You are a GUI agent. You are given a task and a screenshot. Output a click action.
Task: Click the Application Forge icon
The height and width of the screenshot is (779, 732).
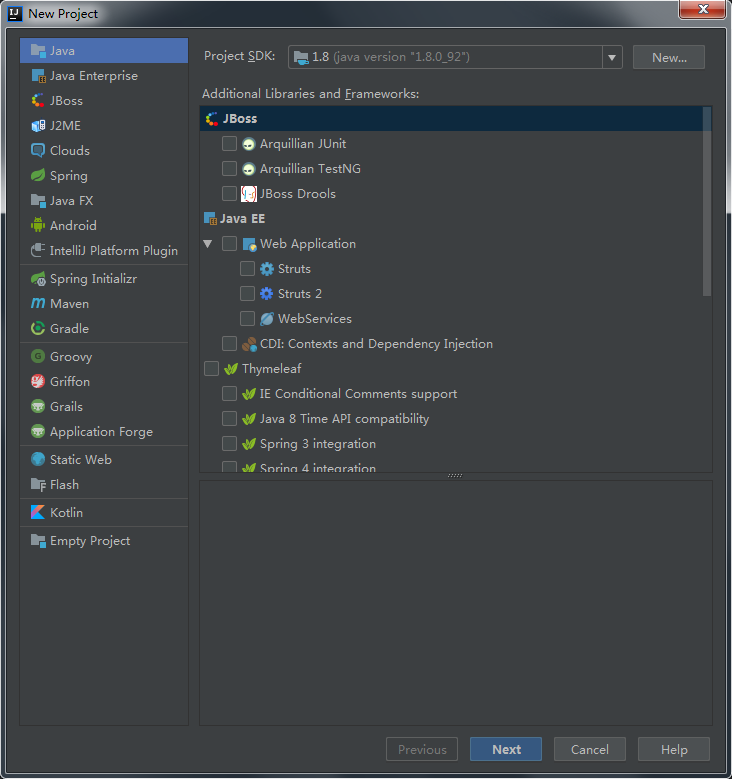coord(38,431)
